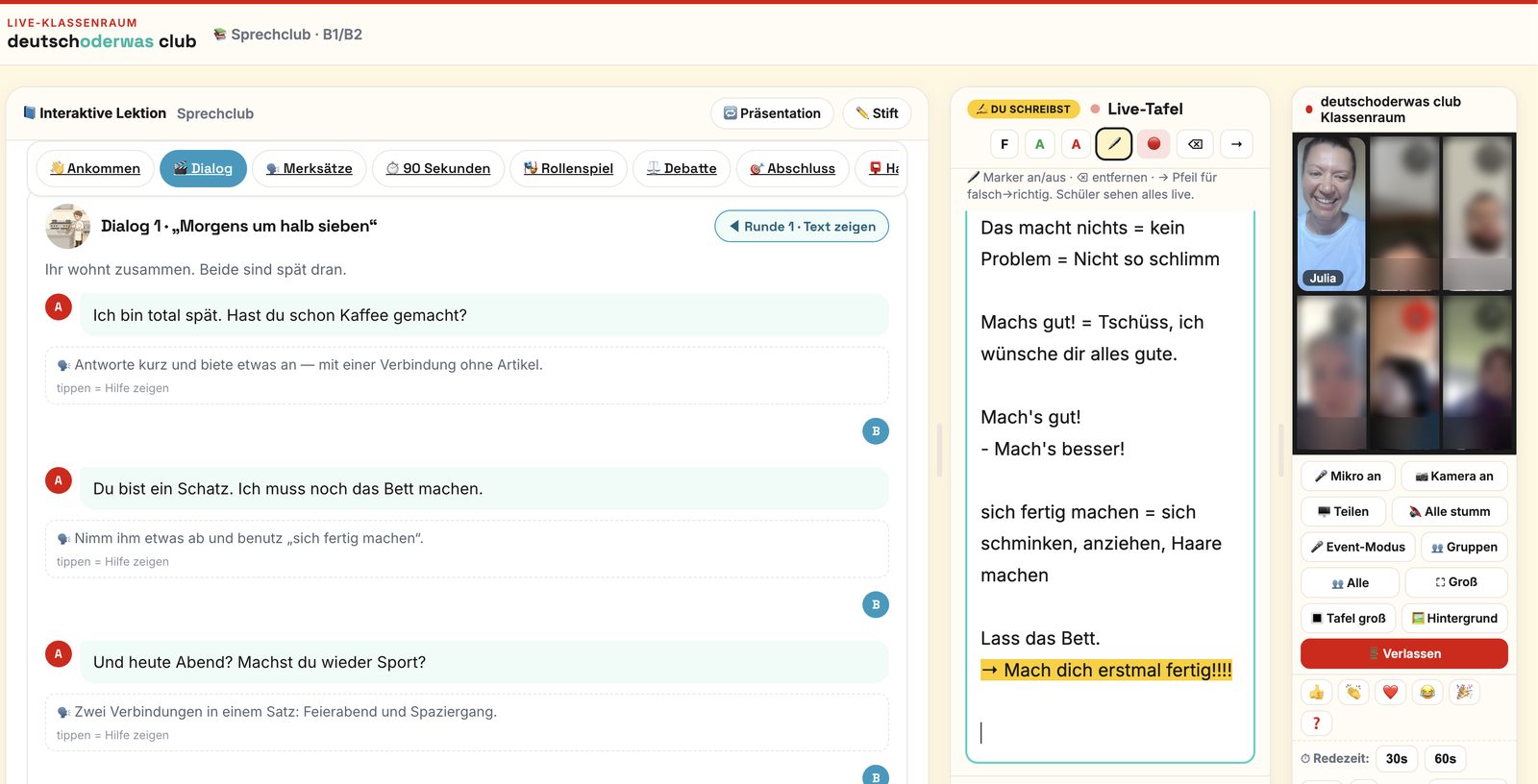Turn on camera with Kamera an
Screen dimensions: 1538x784
pos(1454,477)
